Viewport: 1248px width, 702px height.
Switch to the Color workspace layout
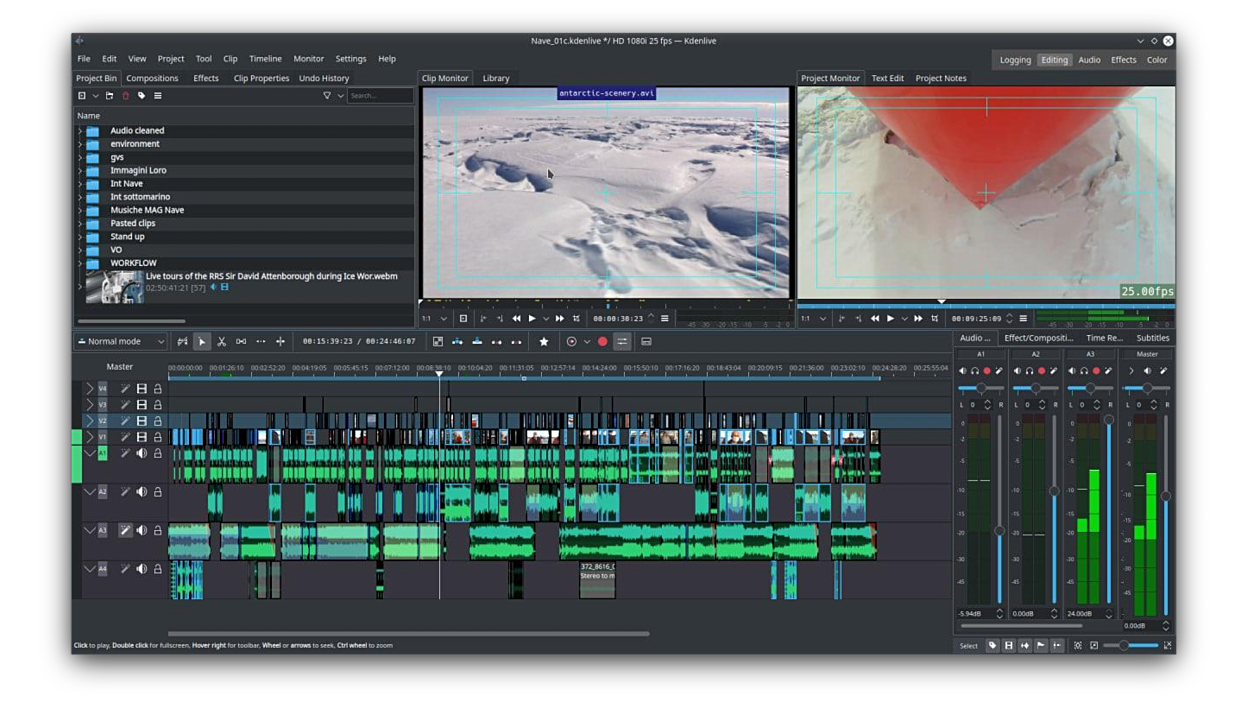pyautogui.click(x=1156, y=60)
